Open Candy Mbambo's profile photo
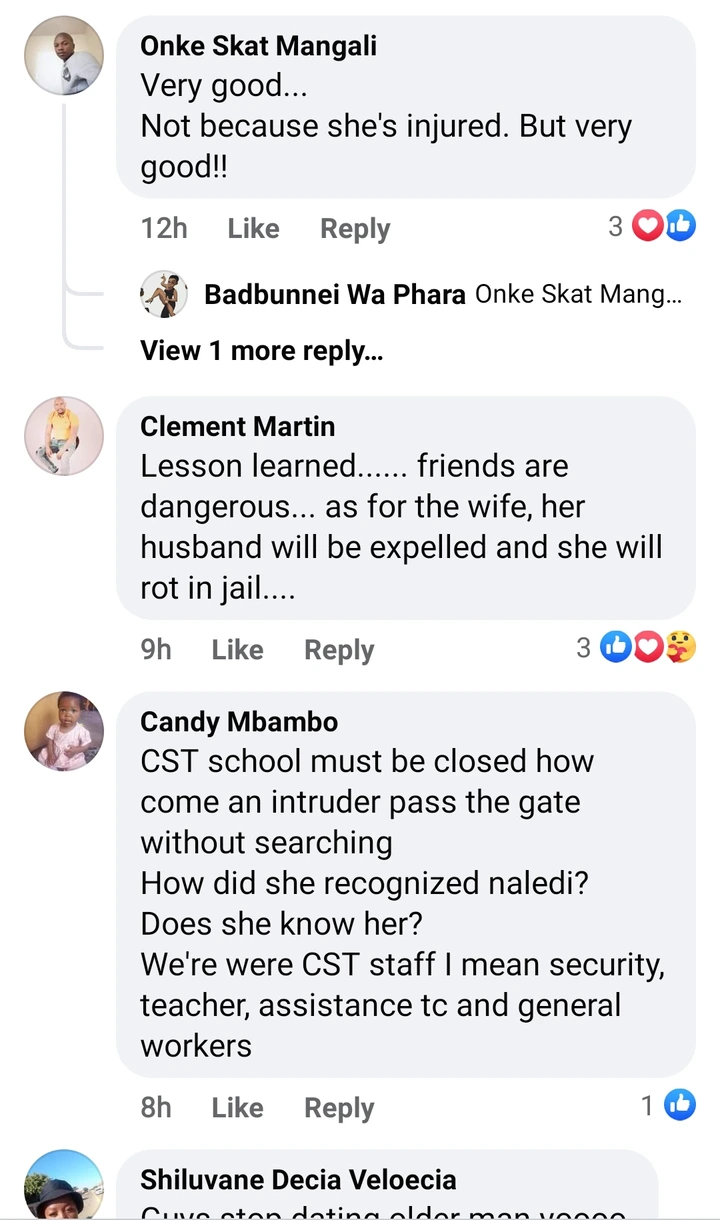The width and height of the screenshot is (720, 1220). click(x=64, y=731)
